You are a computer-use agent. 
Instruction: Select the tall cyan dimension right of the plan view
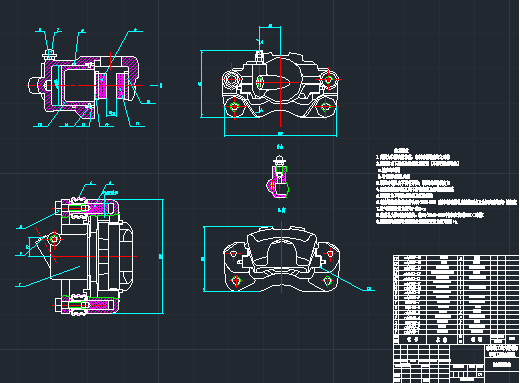tap(162, 256)
